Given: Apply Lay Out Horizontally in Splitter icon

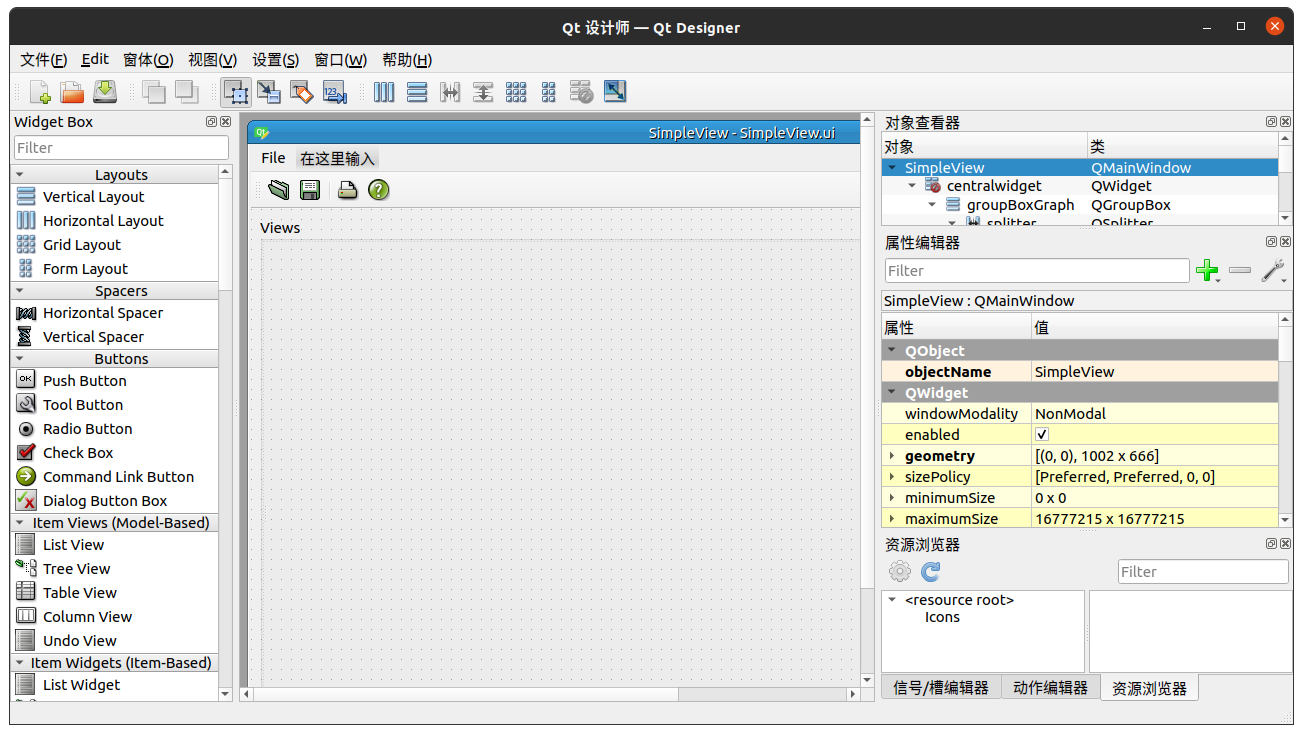Looking at the screenshot, I should pos(450,92).
